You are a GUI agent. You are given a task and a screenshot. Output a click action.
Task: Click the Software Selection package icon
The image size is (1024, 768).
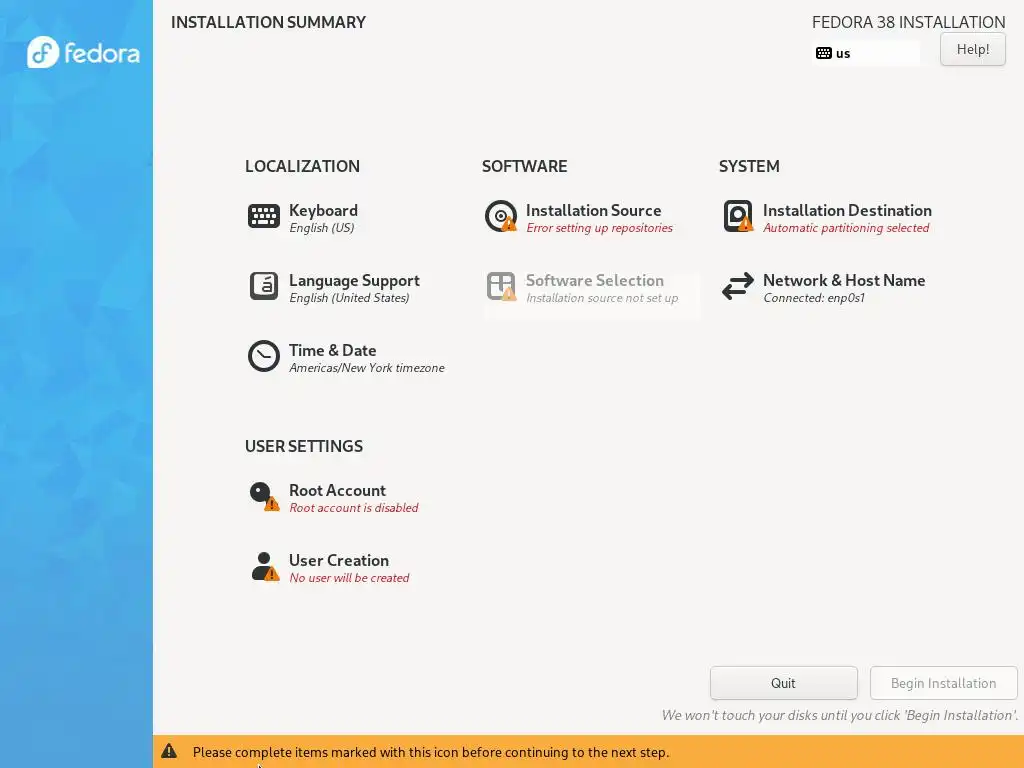point(501,286)
